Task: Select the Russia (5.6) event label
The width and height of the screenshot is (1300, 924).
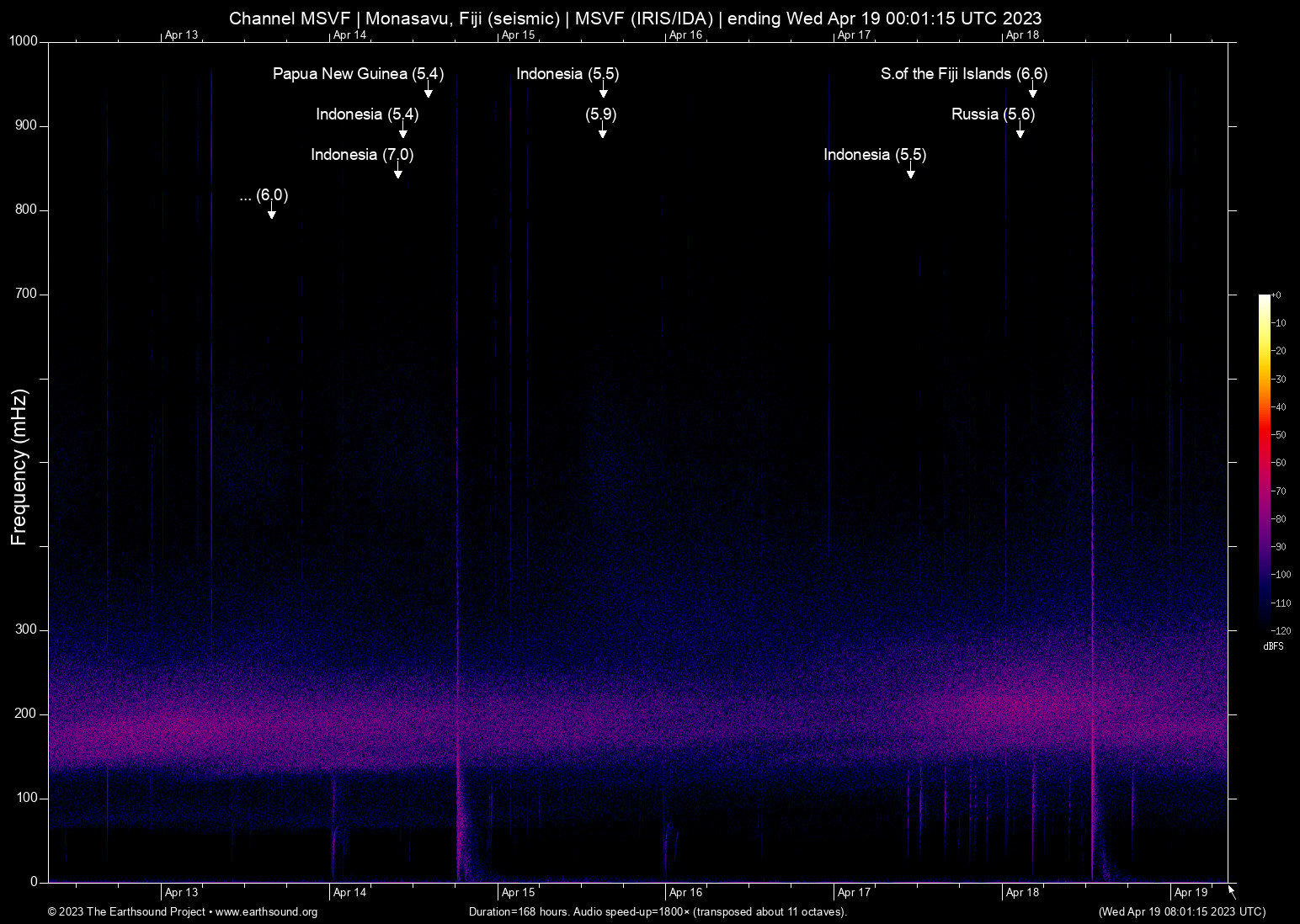Action: click(x=993, y=114)
